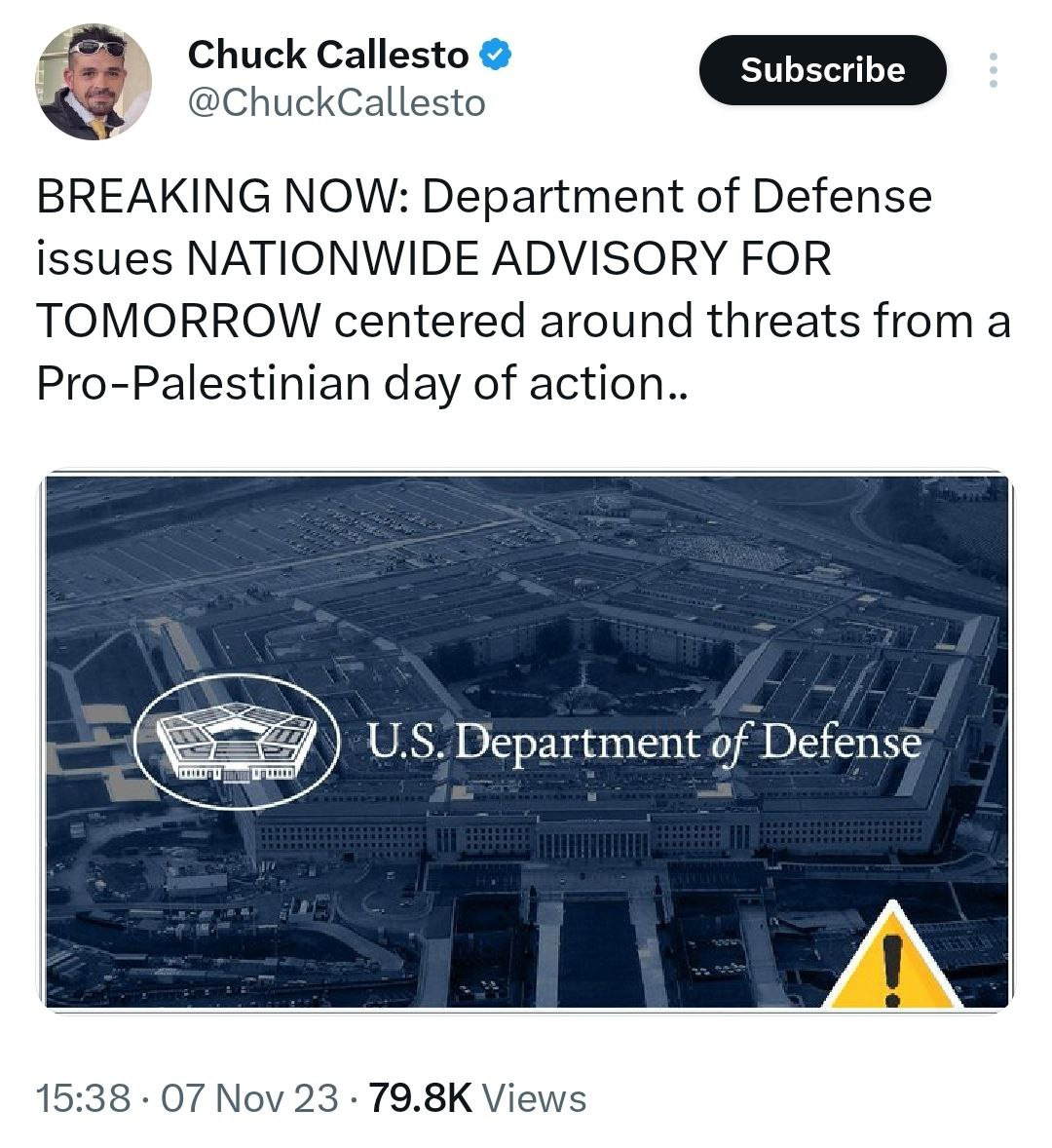Open the @ChuckCallesto handle link
Image resolution: width=1052 pixels, height=1148 pixels.
pos(335,102)
